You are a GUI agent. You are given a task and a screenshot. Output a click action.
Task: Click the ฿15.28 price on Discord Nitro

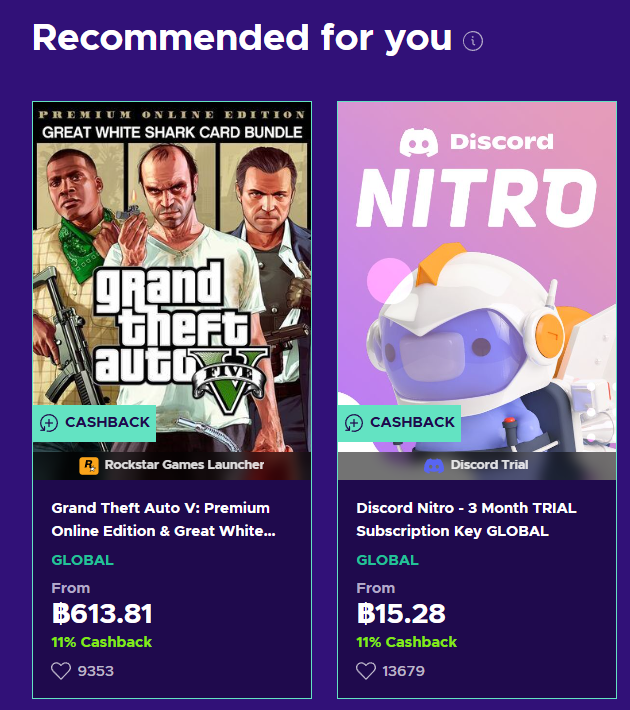pos(401,613)
